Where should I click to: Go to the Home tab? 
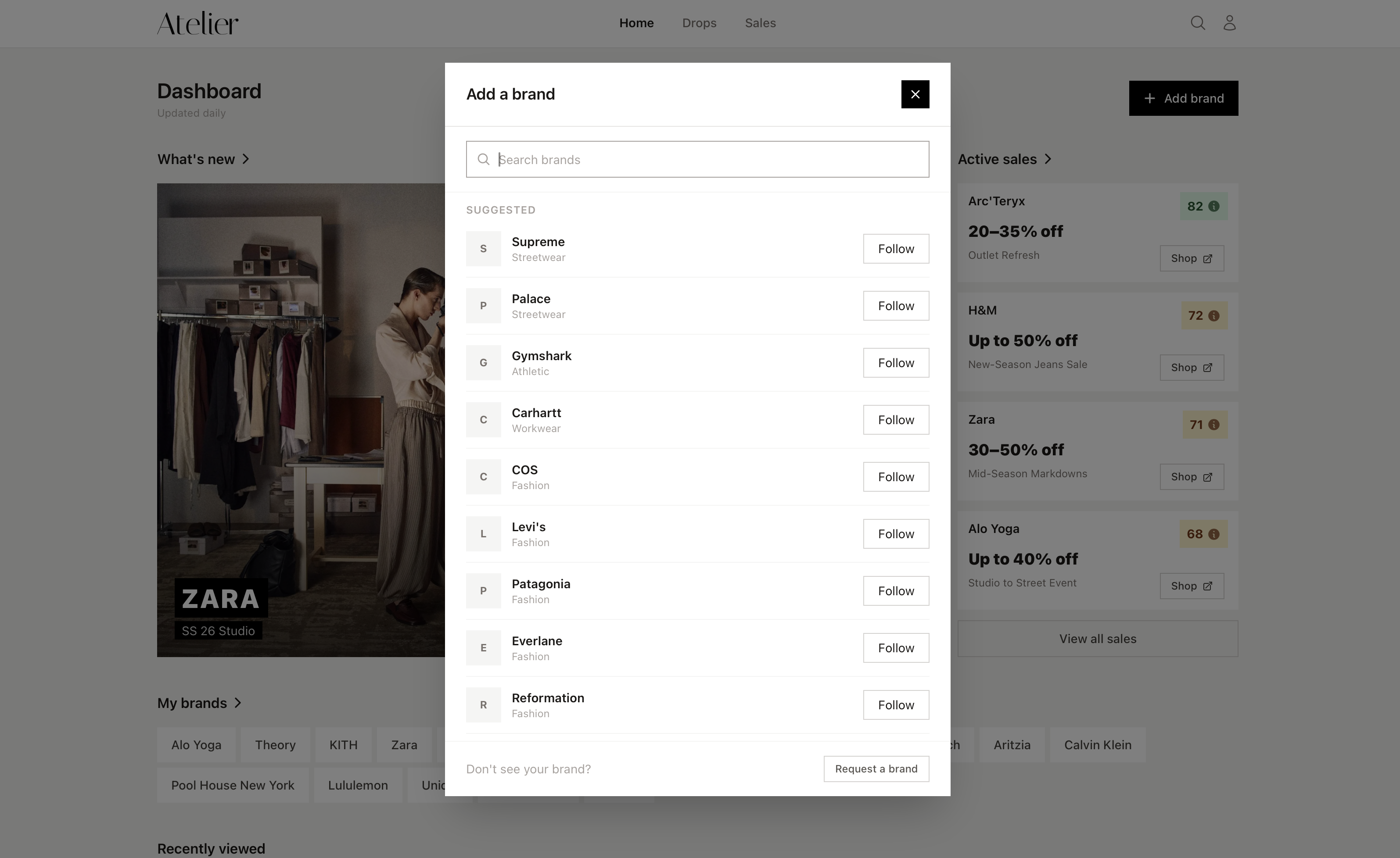(x=636, y=23)
